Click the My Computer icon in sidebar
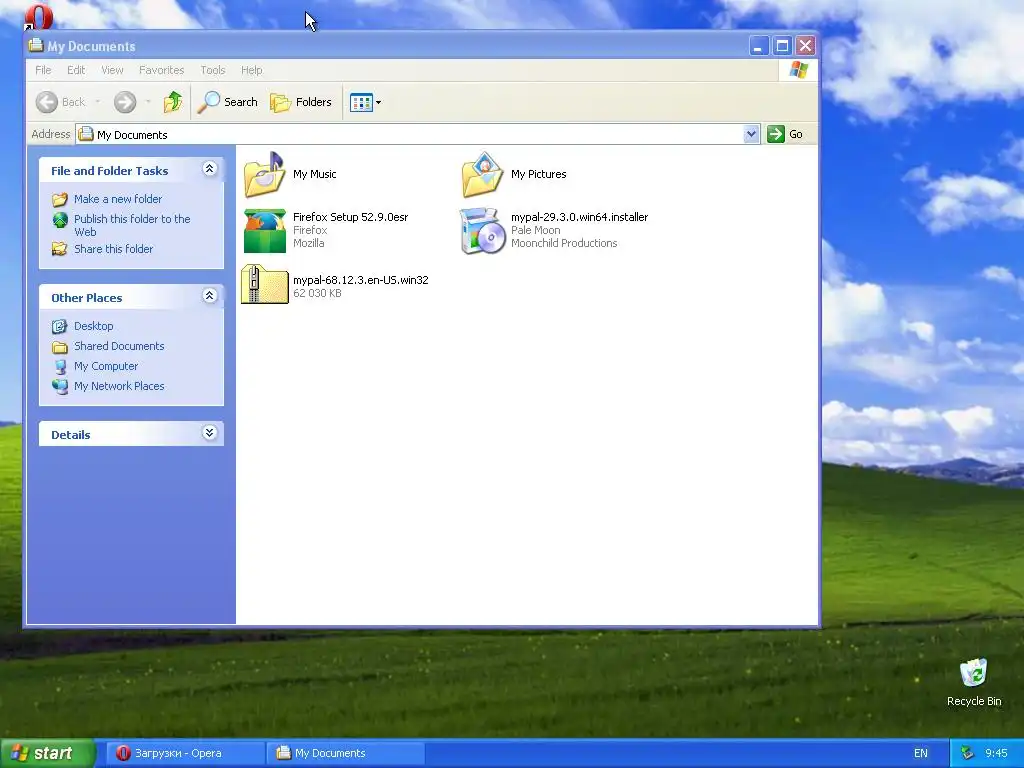 coord(60,366)
